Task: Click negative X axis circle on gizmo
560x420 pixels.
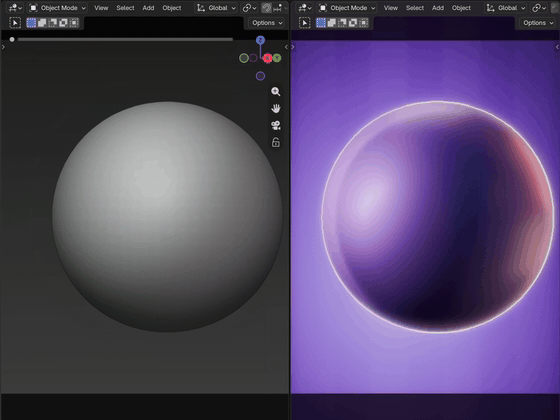Action: 253,58
